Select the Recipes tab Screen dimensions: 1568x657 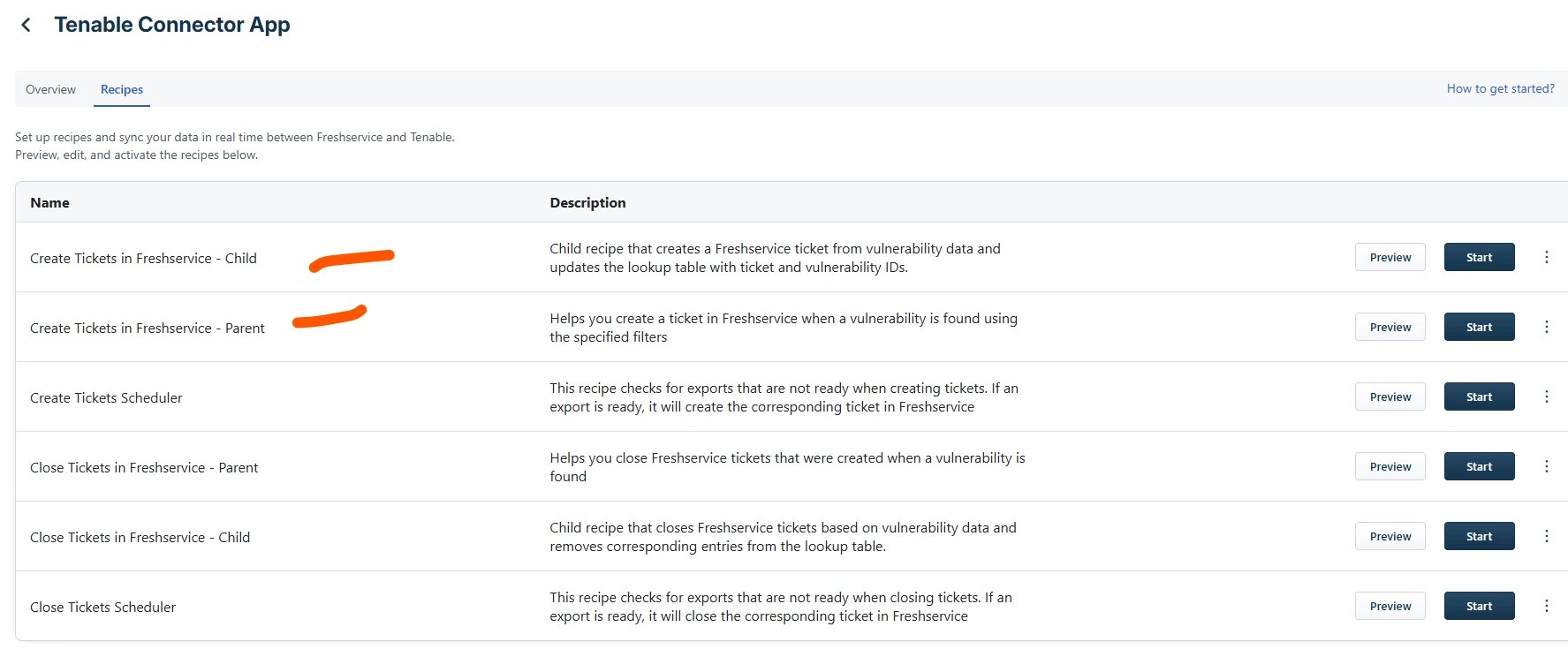[x=122, y=89]
